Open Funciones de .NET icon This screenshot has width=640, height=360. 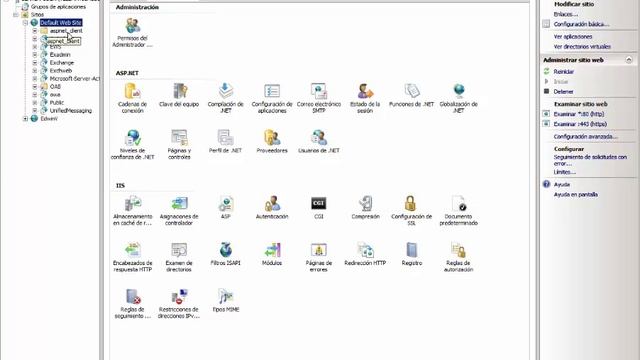pyautogui.click(x=411, y=91)
